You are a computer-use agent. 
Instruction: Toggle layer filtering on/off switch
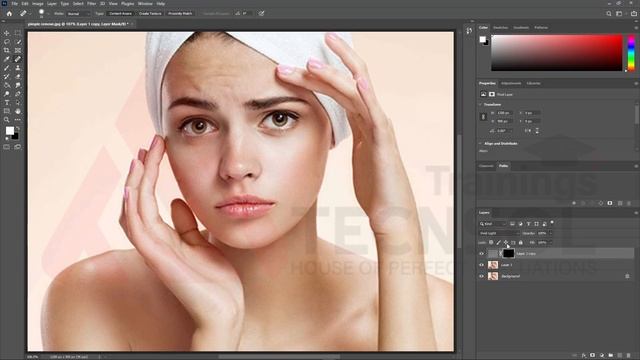[552, 223]
